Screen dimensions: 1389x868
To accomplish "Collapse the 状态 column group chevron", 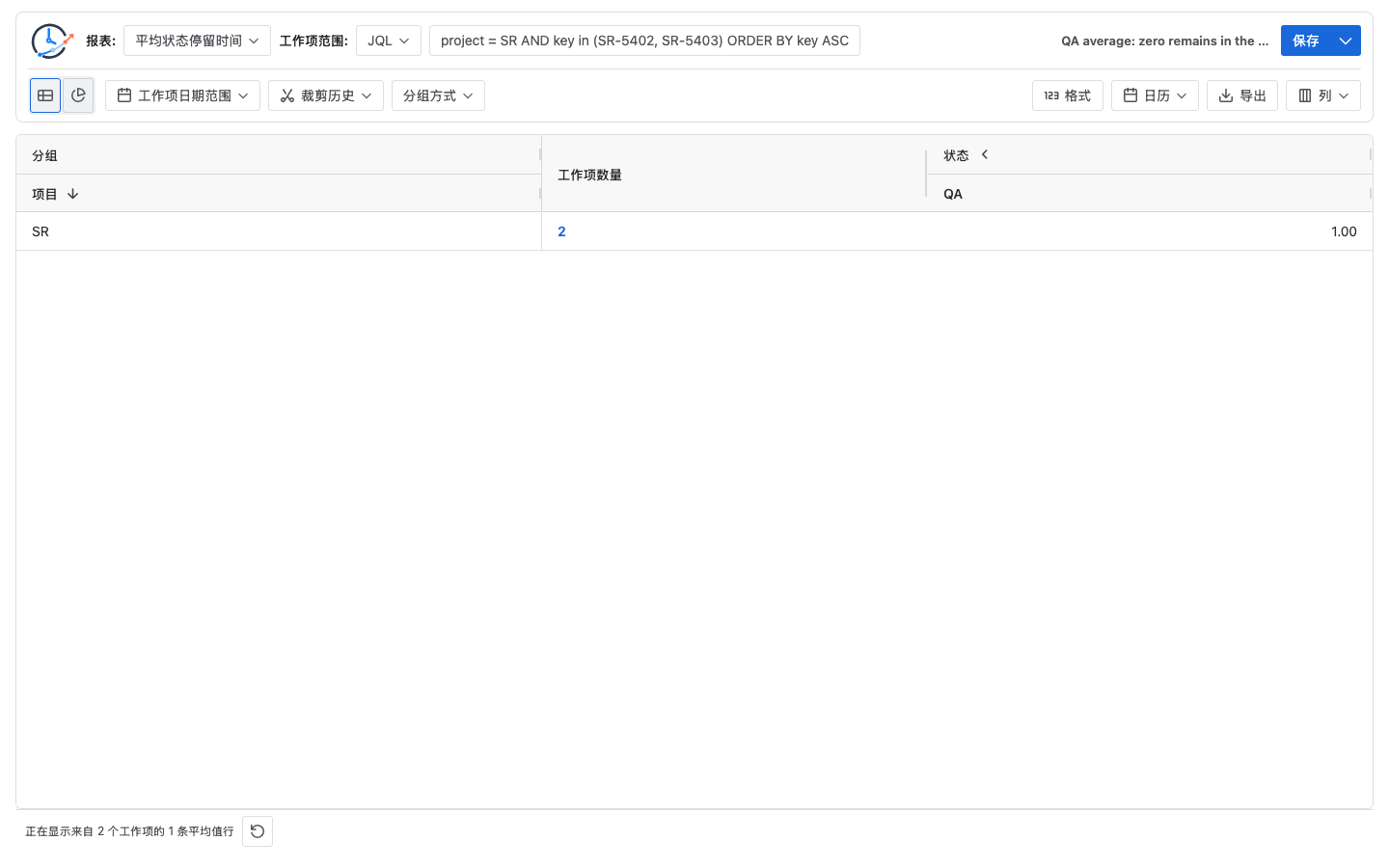I will pyautogui.click(x=985, y=154).
